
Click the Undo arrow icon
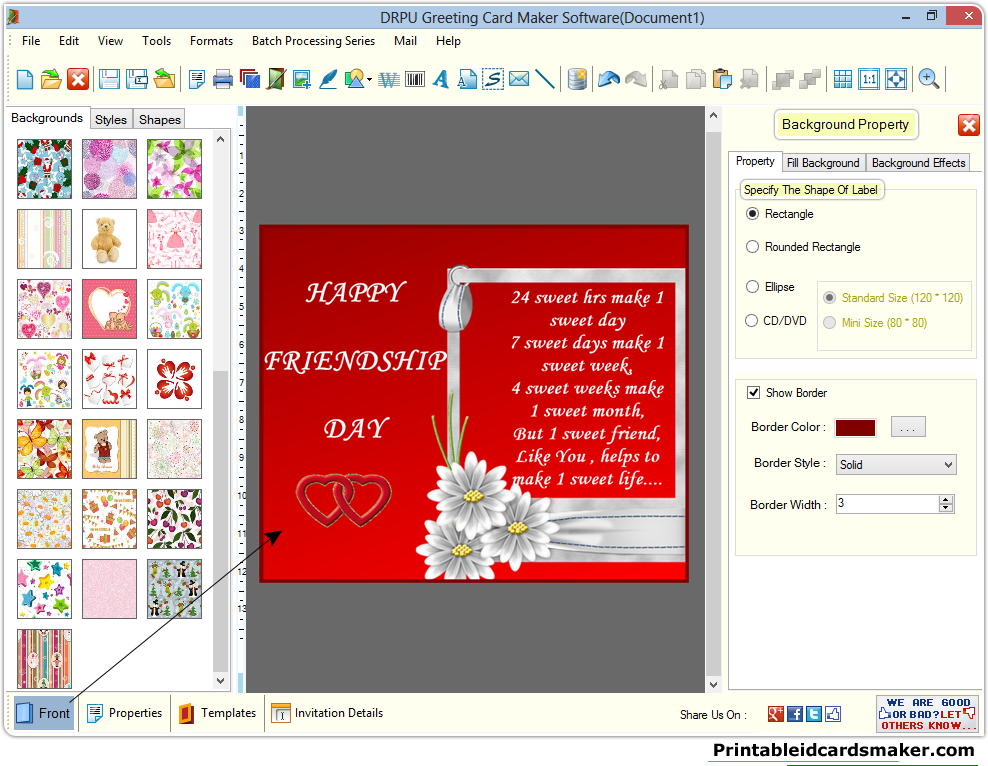tap(608, 79)
